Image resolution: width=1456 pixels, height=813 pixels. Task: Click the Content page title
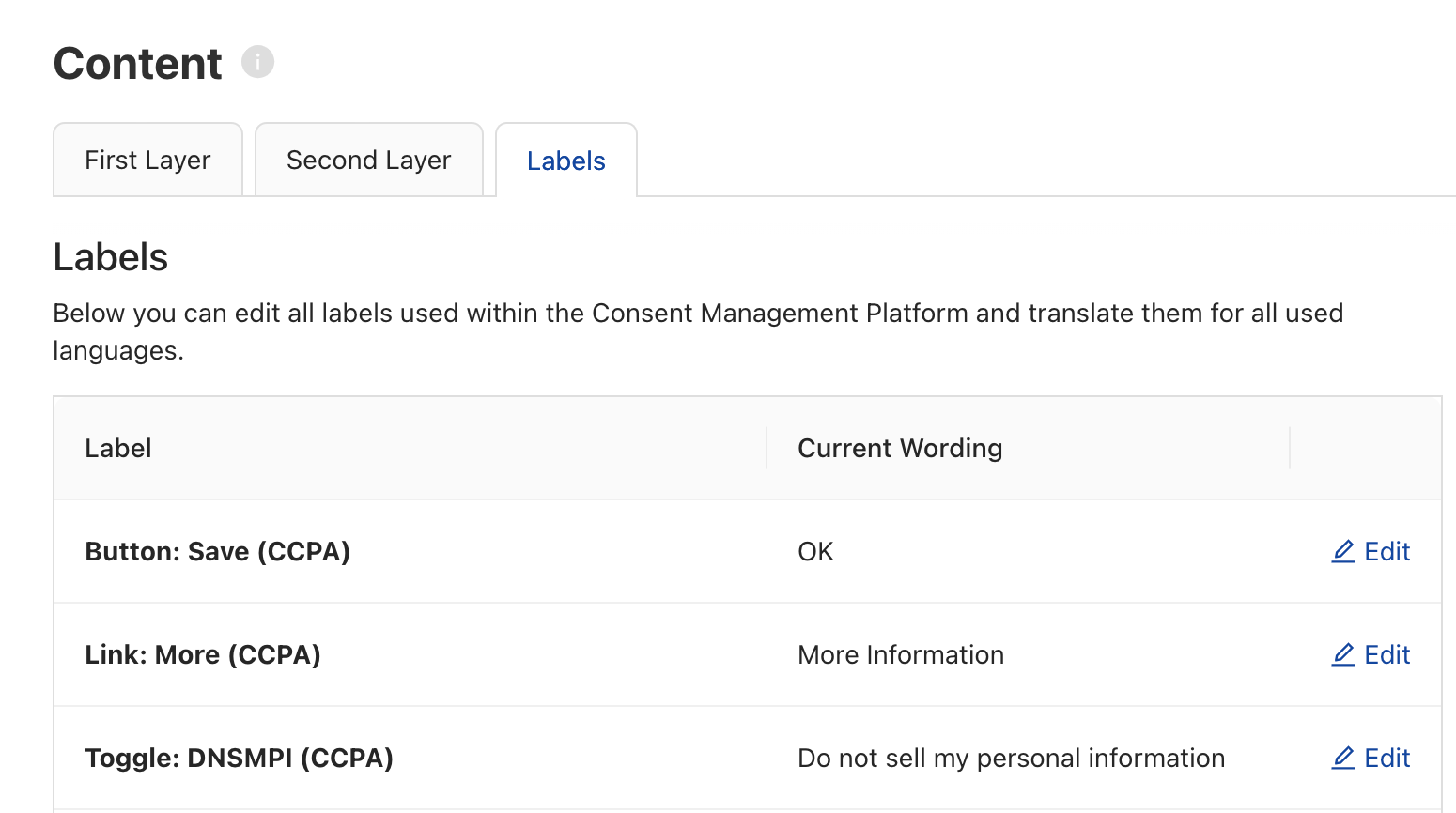click(137, 62)
